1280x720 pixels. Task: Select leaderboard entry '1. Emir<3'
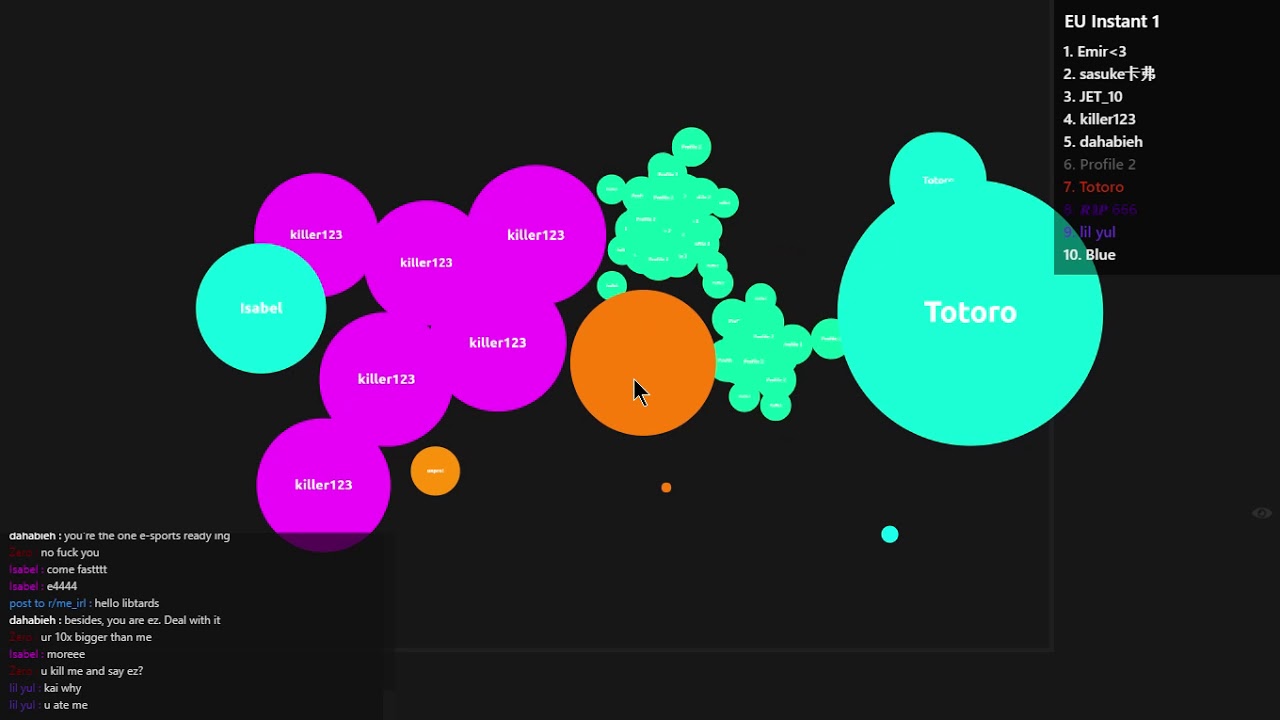[x=1094, y=51]
